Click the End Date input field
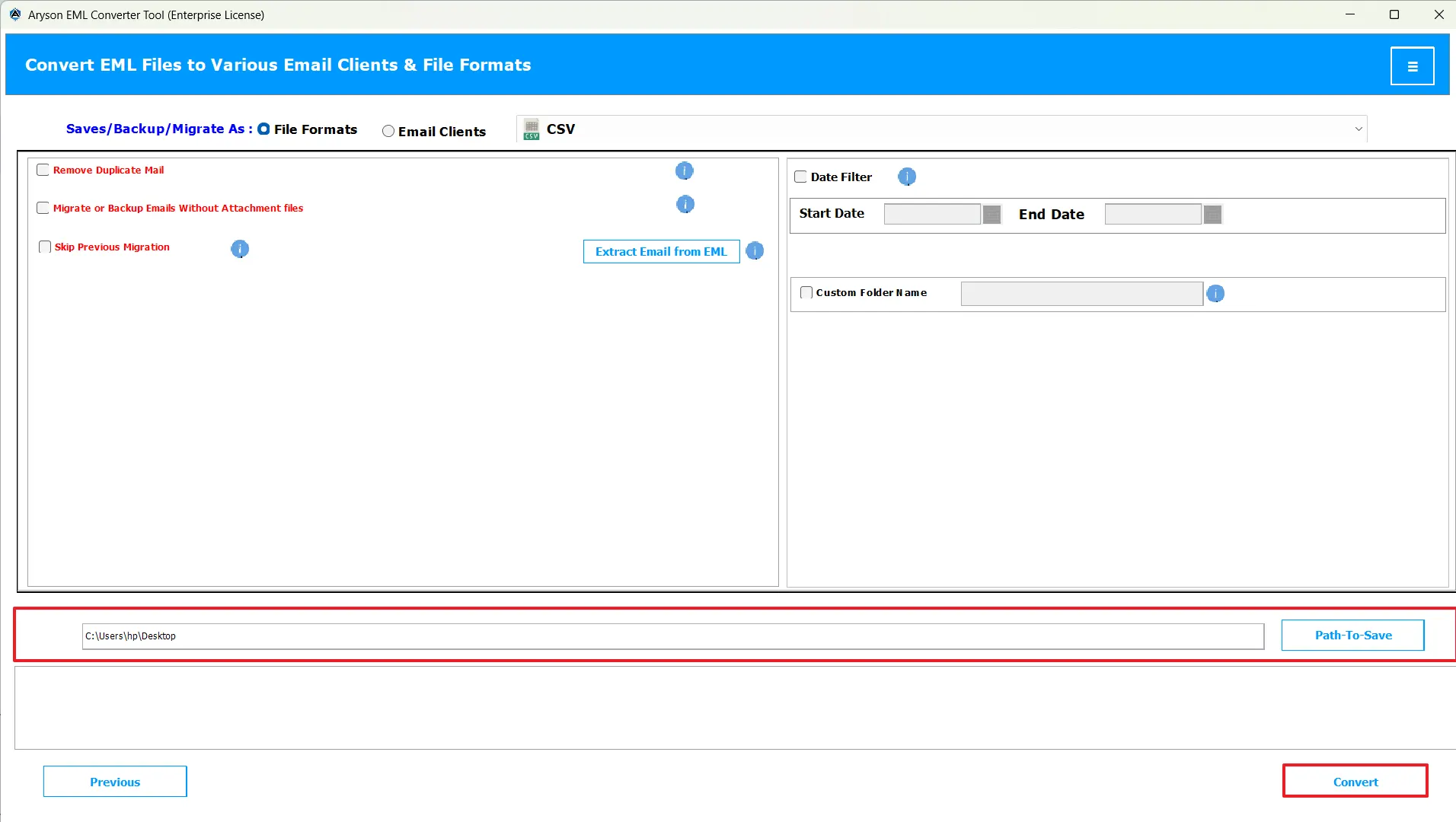Image resolution: width=1456 pixels, height=822 pixels. click(x=1153, y=215)
